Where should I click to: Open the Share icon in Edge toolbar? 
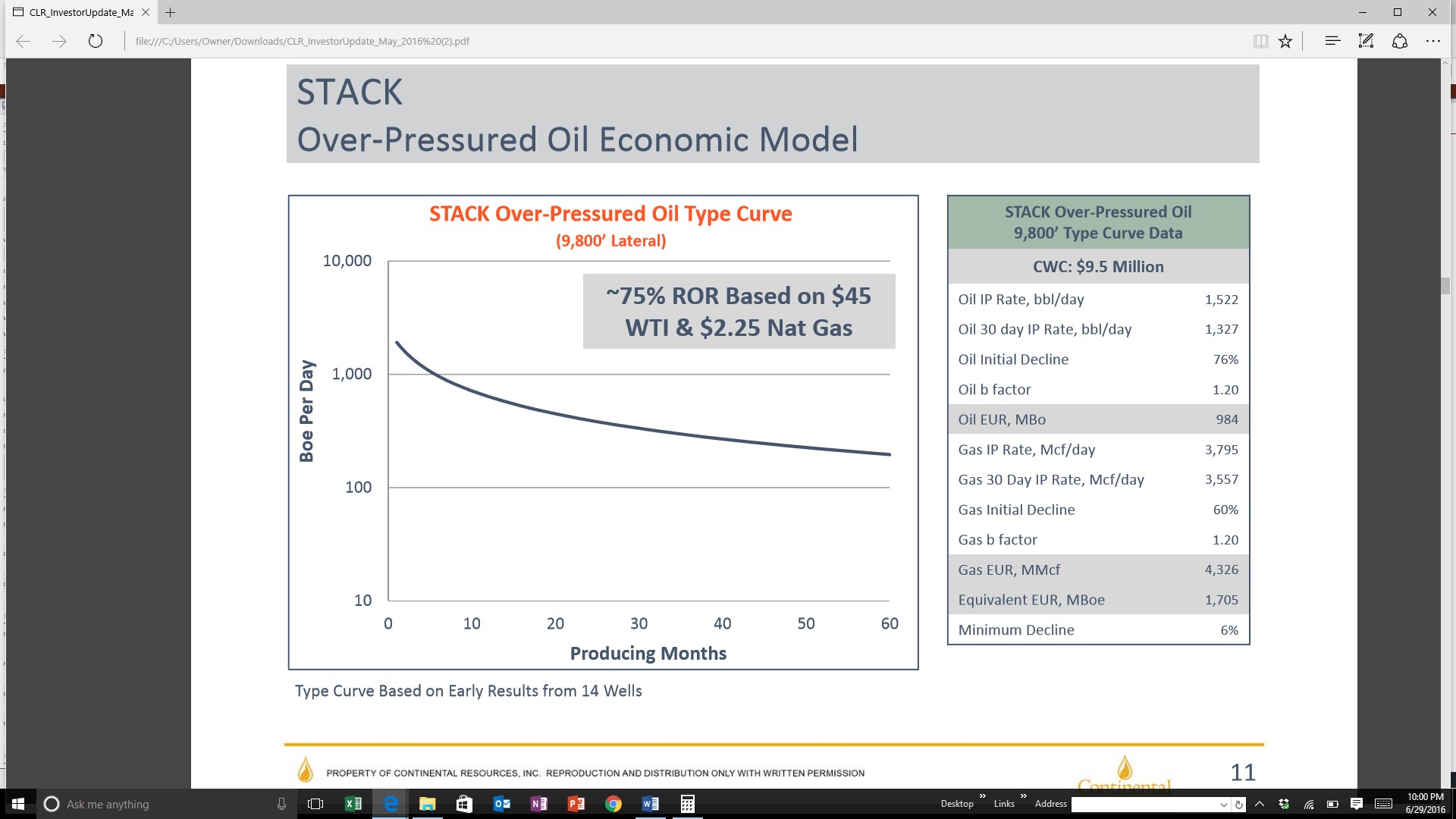pyautogui.click(x=1400, y=41)
